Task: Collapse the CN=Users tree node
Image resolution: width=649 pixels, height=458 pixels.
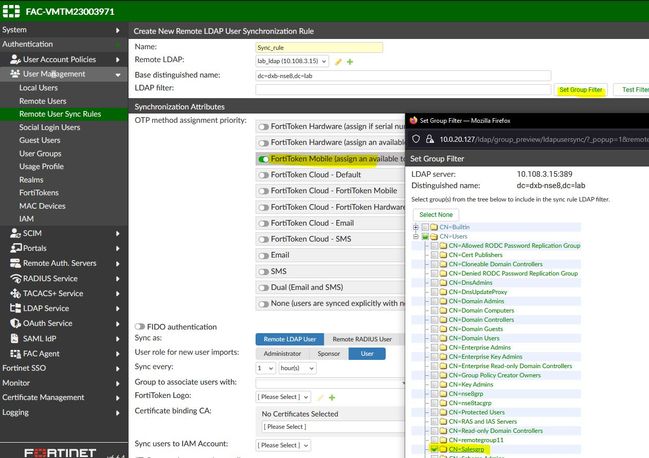Action: pyautogui.click(x=416, y=236)
